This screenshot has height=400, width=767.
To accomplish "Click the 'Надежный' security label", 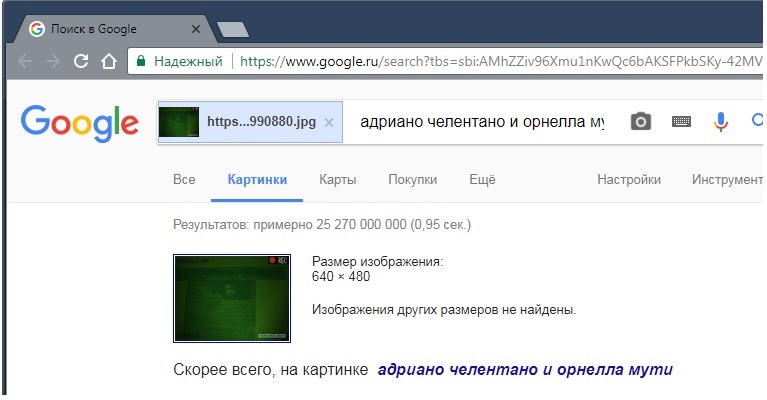I will point(188,62).
